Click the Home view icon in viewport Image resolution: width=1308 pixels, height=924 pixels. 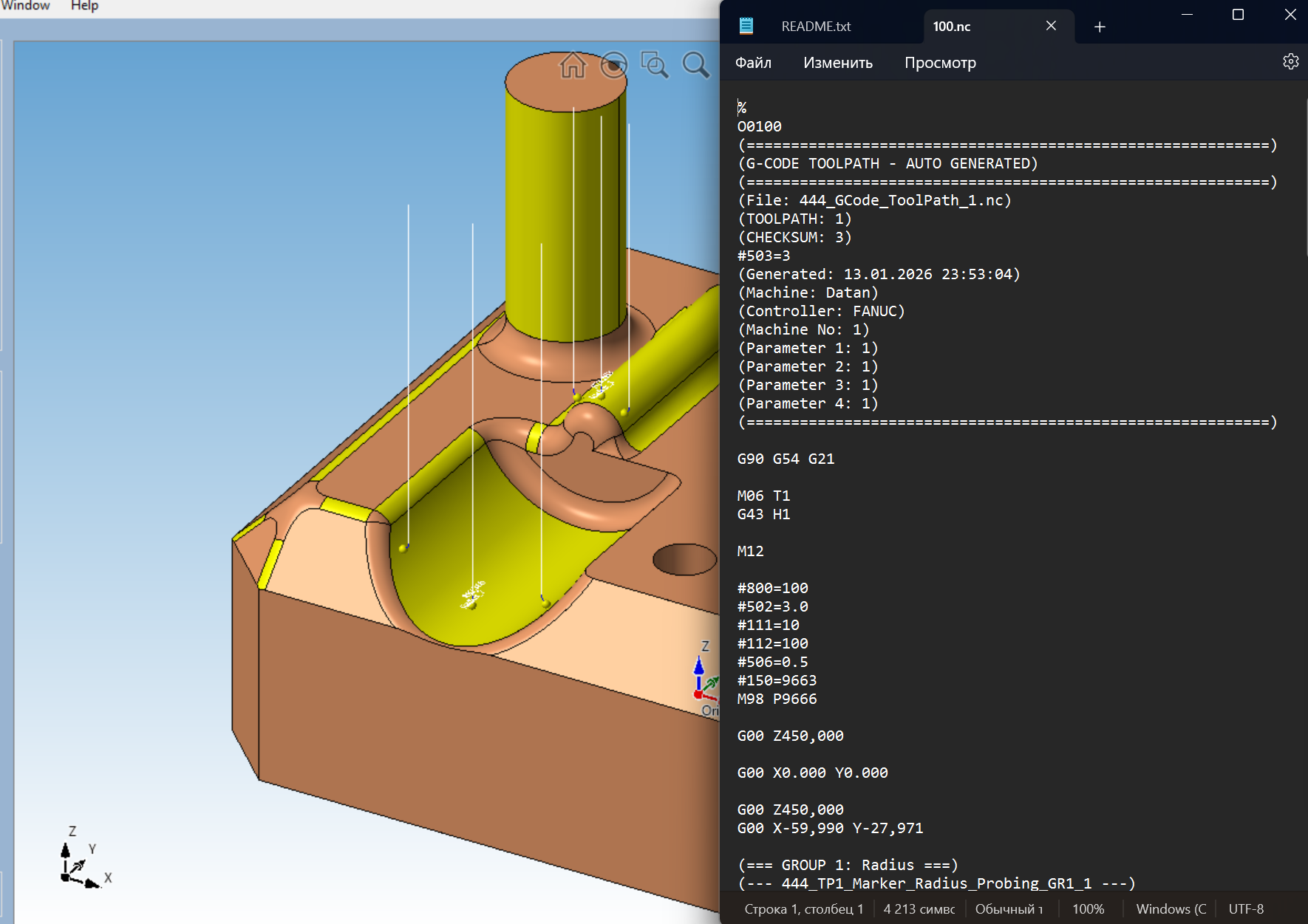point(573,66)
